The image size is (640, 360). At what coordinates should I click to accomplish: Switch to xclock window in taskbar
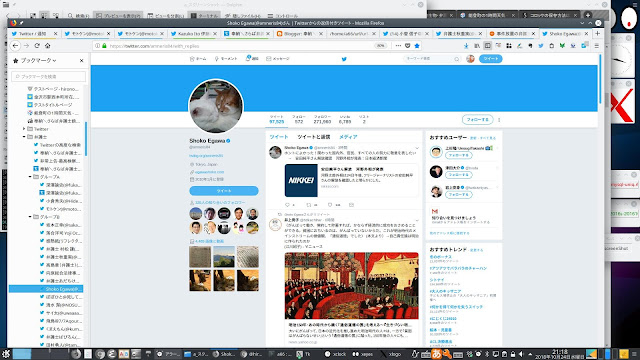tap(335, 354)
